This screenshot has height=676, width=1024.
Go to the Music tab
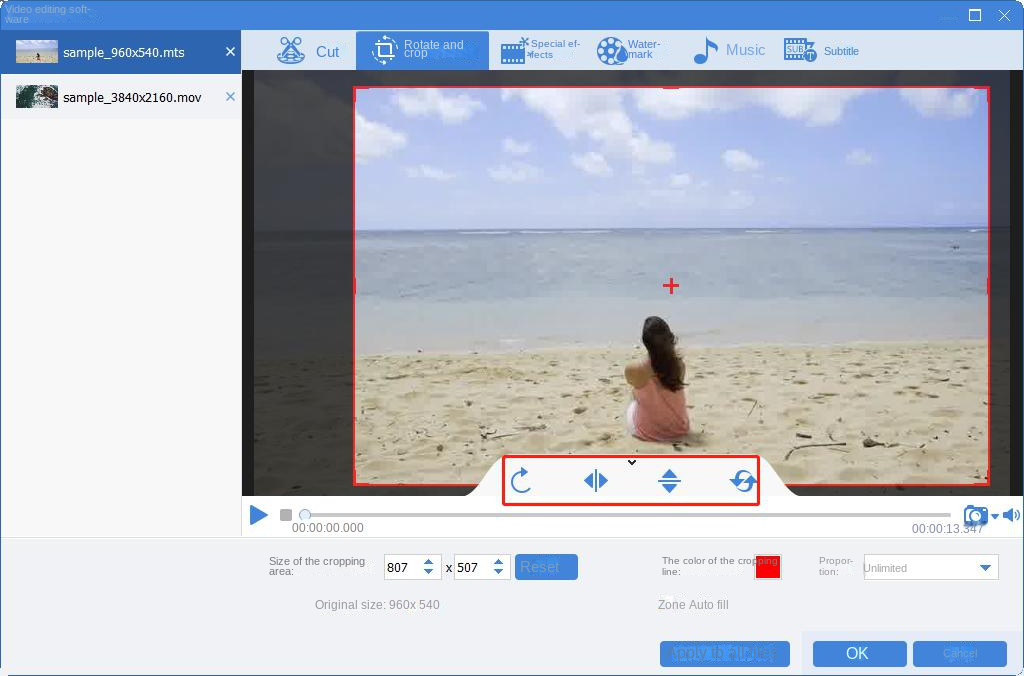[729, 51]
